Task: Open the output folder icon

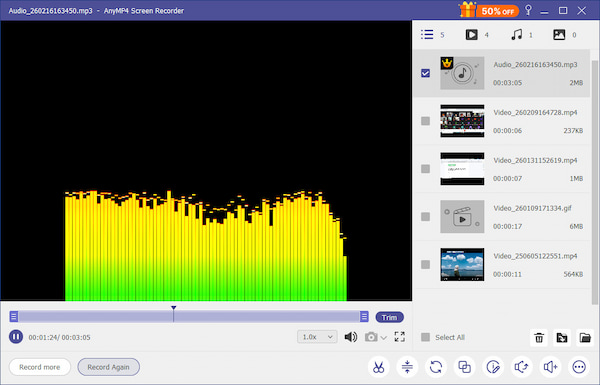Action: [585, 338]
